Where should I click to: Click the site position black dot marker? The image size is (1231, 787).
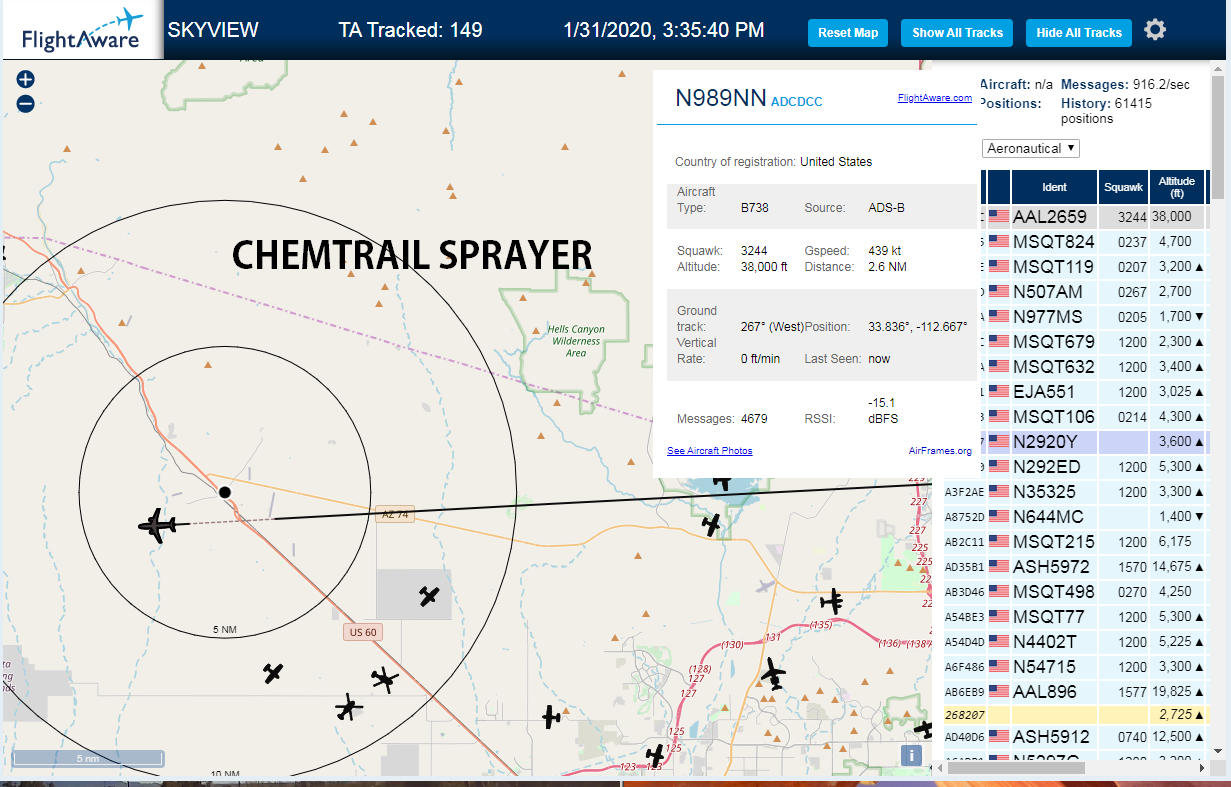[225, 492]
